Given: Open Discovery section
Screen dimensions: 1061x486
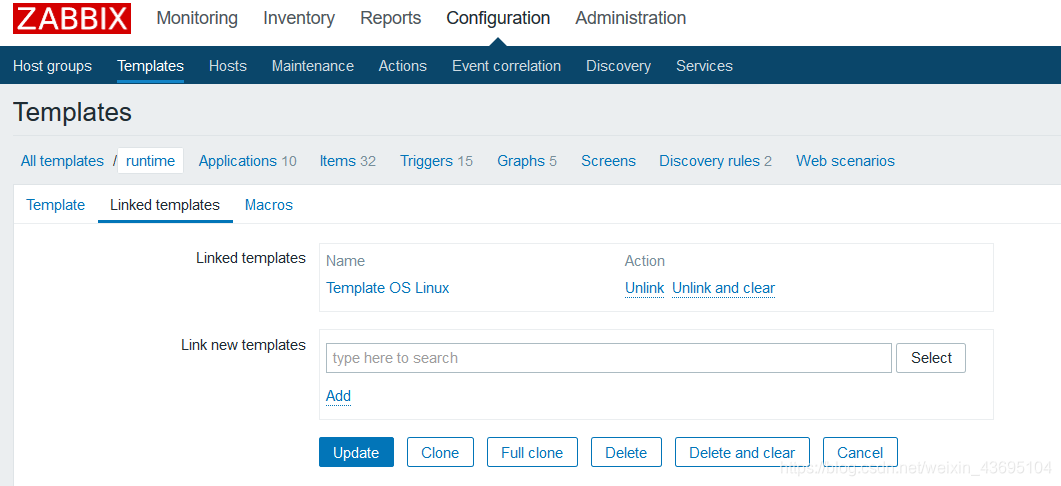Looking at the screenshot, I should coord(618,66).
